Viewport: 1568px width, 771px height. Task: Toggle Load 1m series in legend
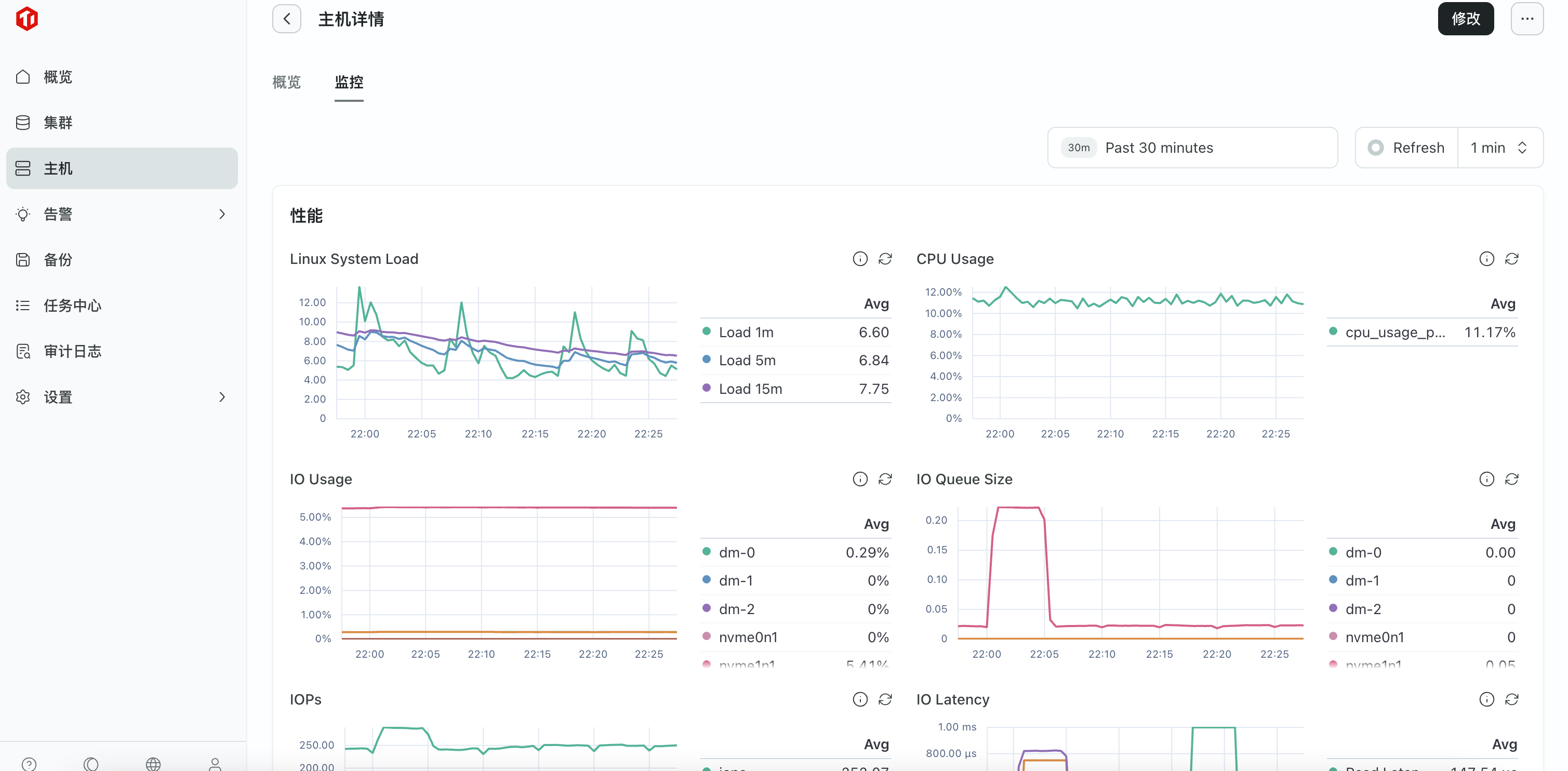[746, 333]
